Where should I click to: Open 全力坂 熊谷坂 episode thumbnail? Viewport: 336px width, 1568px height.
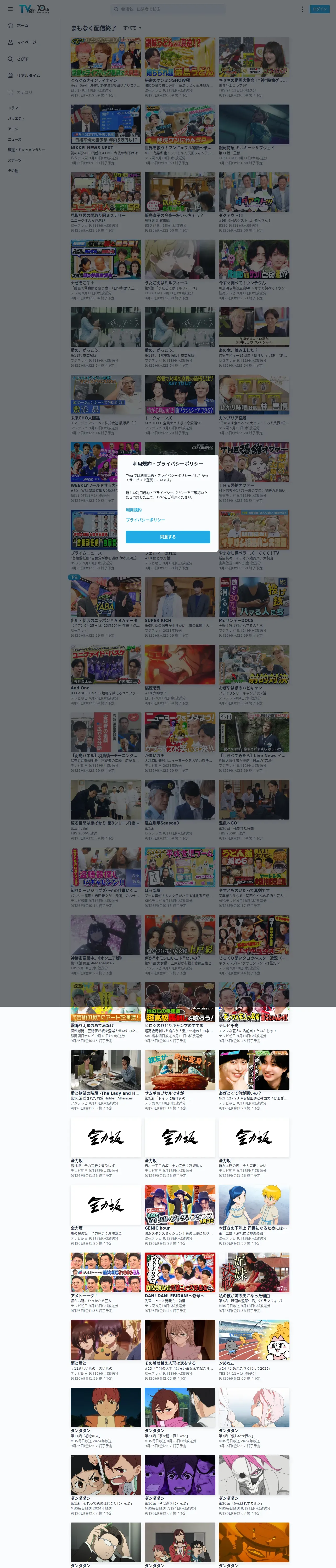pyautogui.click(x=105, y=1138)
